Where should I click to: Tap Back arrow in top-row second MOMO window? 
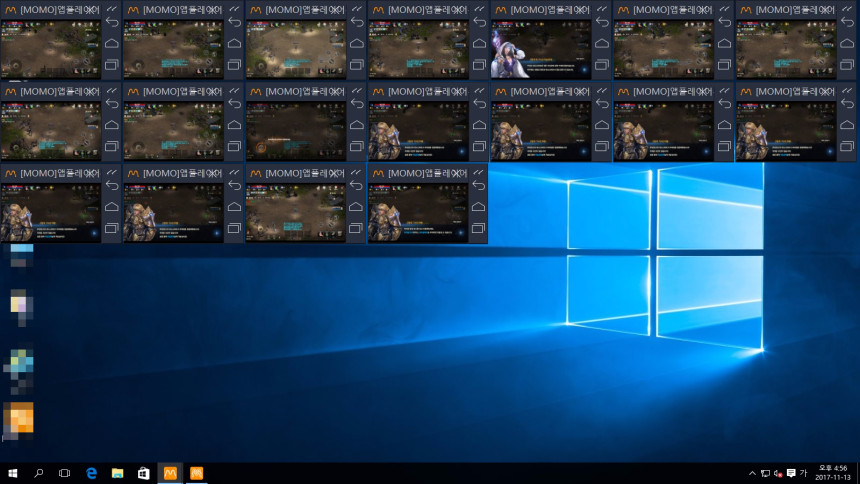click(x=235, y=22)
